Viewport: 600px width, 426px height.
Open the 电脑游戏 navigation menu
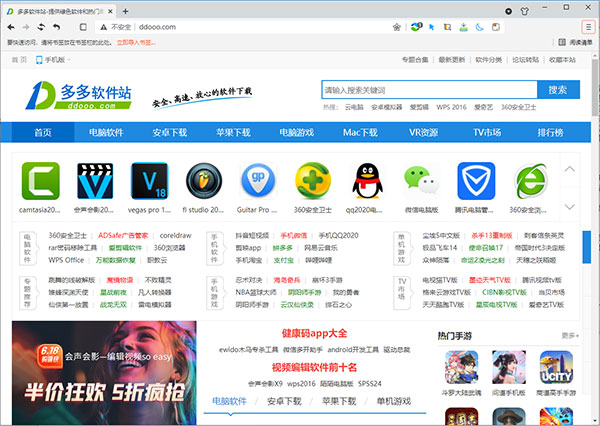[297, 132]
